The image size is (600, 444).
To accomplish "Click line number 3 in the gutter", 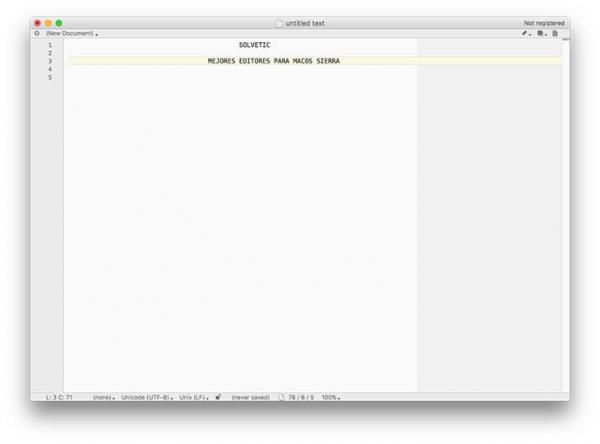I will point(50,61).
